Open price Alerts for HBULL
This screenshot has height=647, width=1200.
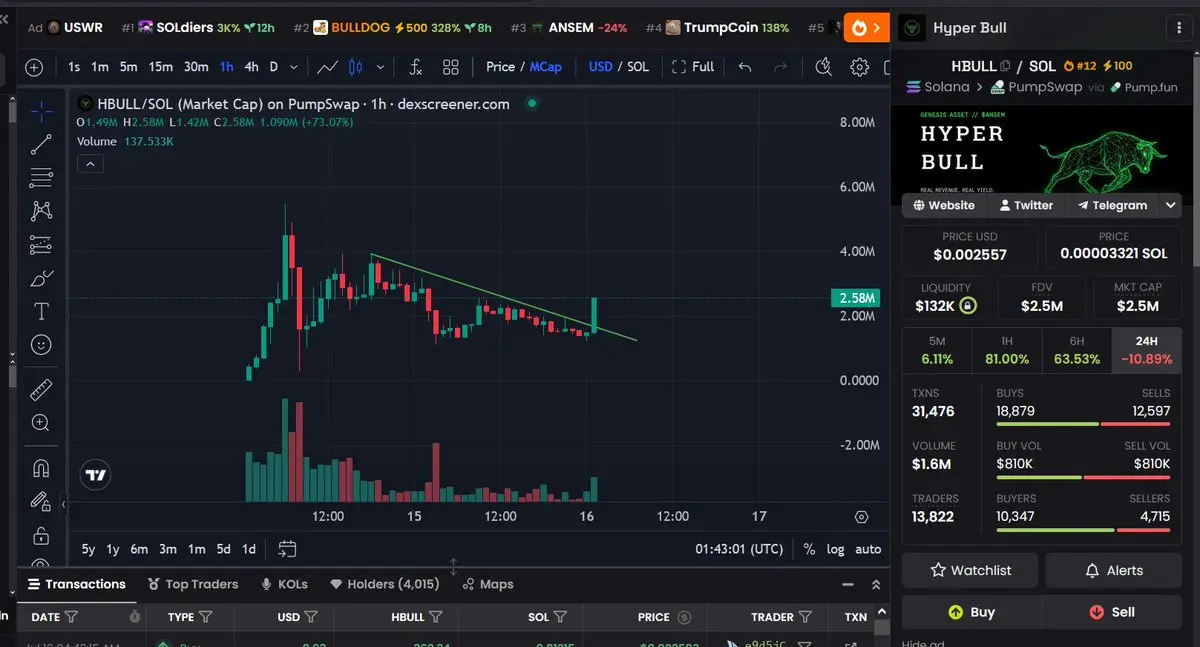pyautogui.click(x=1114, y=570)
